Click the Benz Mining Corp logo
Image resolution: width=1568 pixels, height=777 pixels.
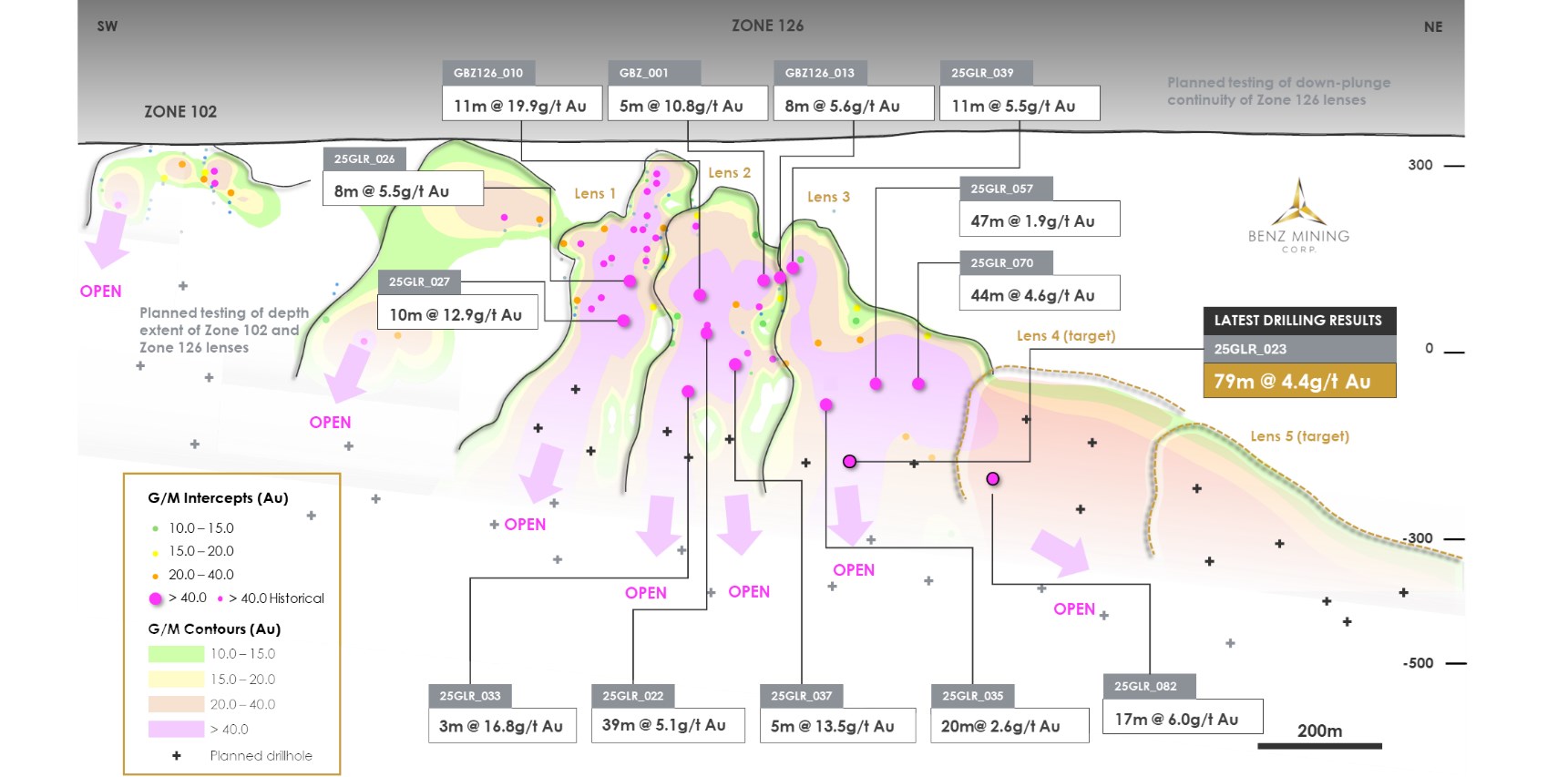click(x=1298, y=216)
